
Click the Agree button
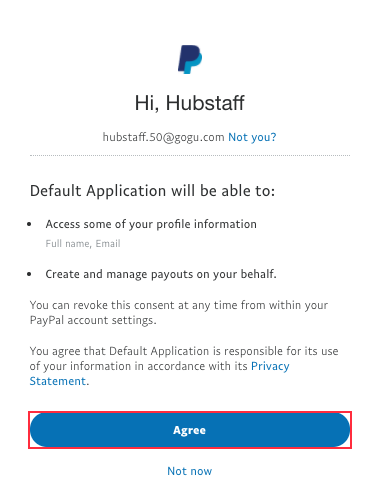pyautogui.click(x=190, y=430)
